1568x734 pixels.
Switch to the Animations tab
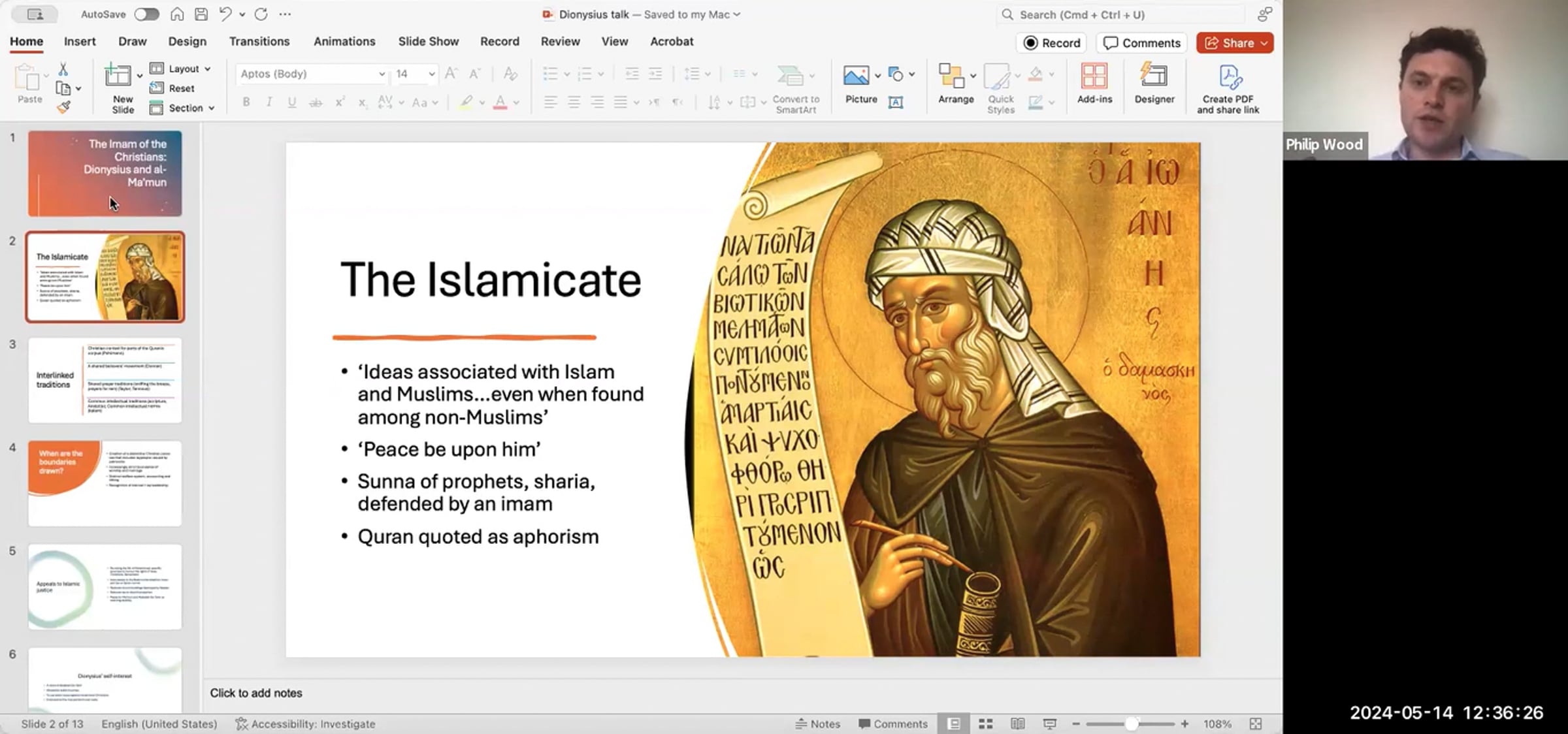[x=344, y=41]
